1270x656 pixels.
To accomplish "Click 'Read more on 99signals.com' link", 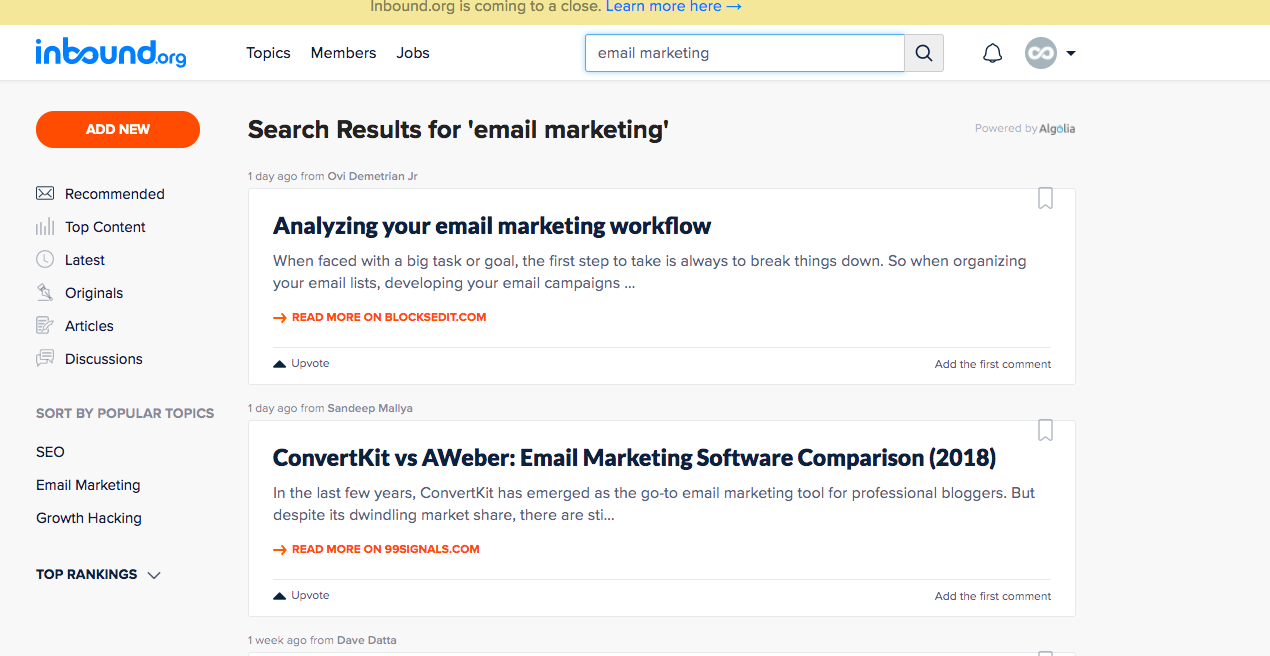I will [386, 549].
